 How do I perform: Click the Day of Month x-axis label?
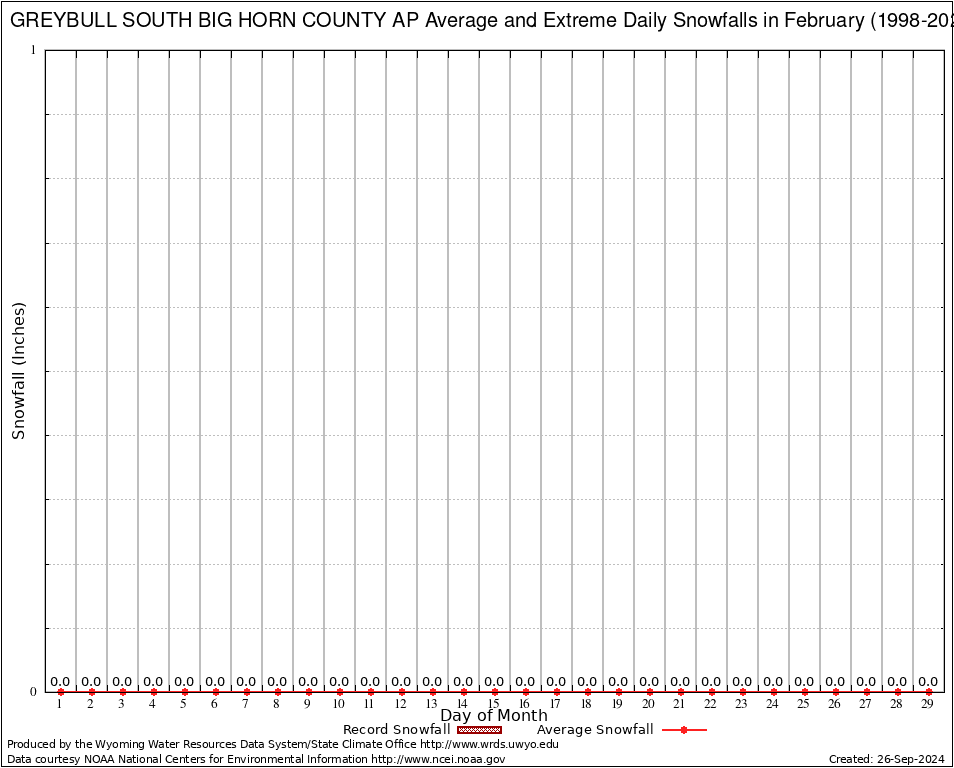tap(494, 716)
